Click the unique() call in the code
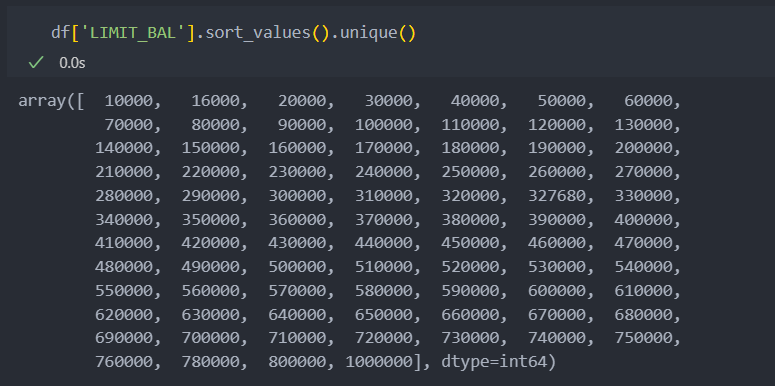Screen dimensions: 775x386 (378, 33)
